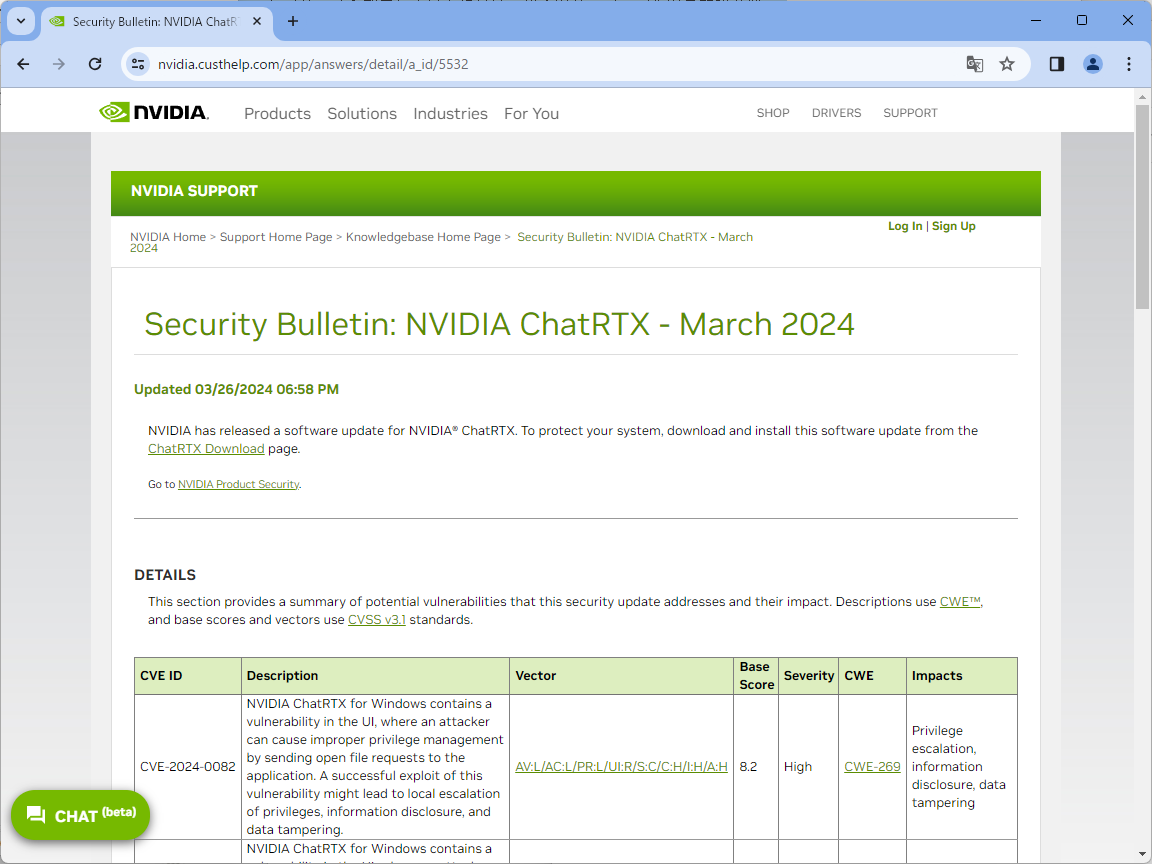Open NVIDIA Home breadcrumb
The height and width of the screenshot is (864, 1152).
pyautogui.click(x=168, y=237)
